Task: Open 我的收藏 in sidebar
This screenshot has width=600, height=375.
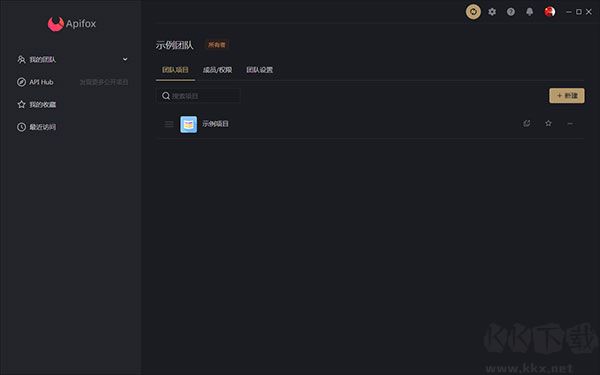Action: tap(43, 104)
